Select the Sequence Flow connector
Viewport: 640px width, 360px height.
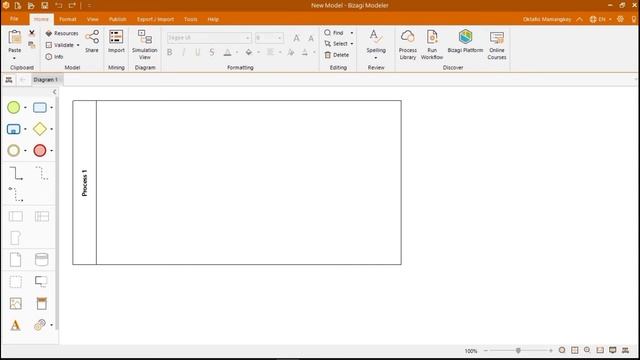click(16, 173)
